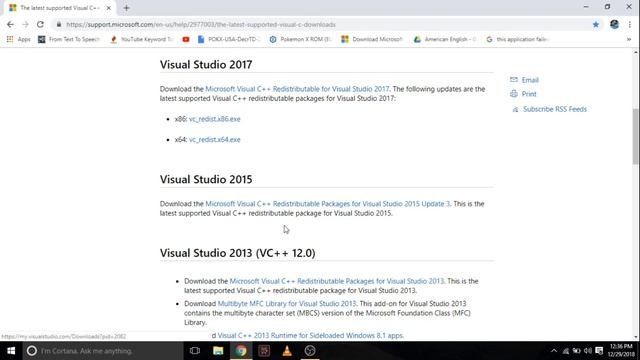Viewport: 640px width, 360px height.
Task: Close the Visual C++ downloads tab
Action: (x=109, y=8)
